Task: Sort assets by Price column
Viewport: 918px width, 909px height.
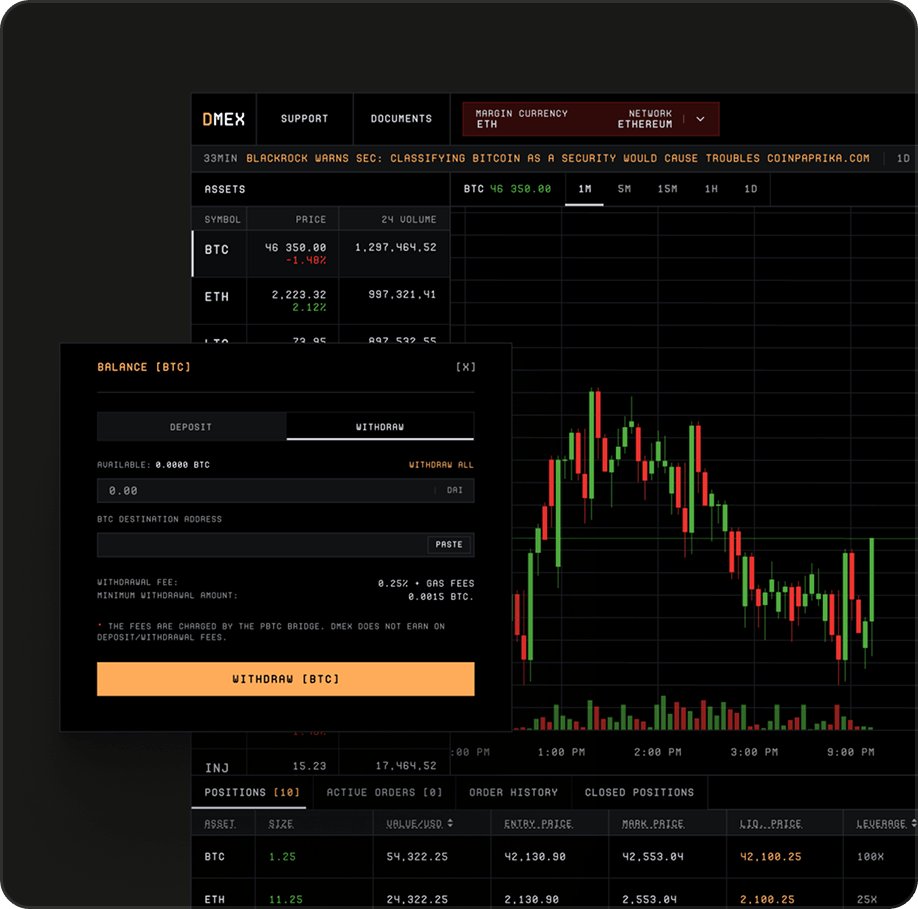Action: pyautogui.click(x=310, y=219)
